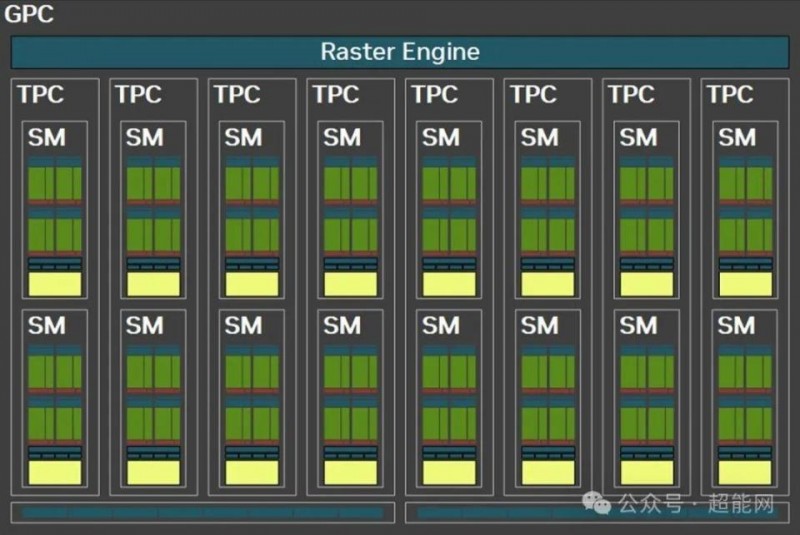Click yellow block in third TPC's bottom SM
This screenshot has width=800, height=535.
click(252, 472)
